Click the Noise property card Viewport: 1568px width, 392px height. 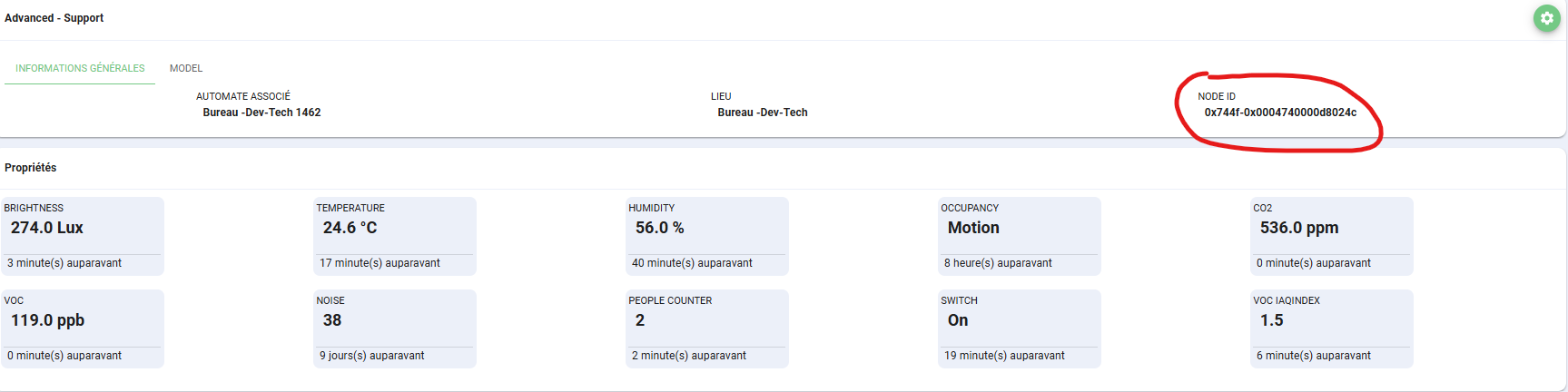pos(395,328)
